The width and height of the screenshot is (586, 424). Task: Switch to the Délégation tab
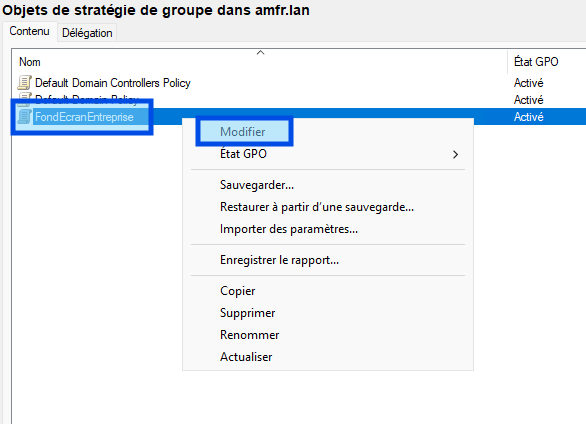point(87,33)
